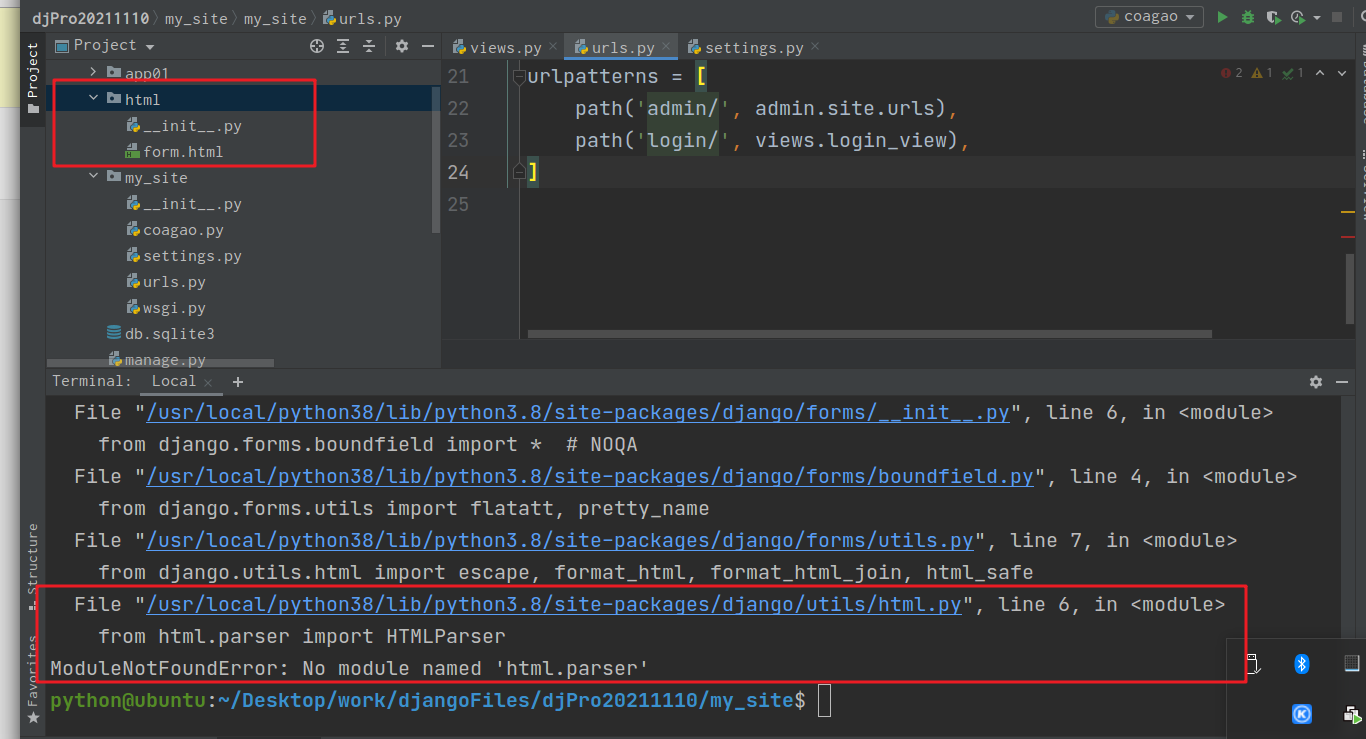
Task: Click djPro20211110 in the breadcrumb
Action: [x=91, y=18]
